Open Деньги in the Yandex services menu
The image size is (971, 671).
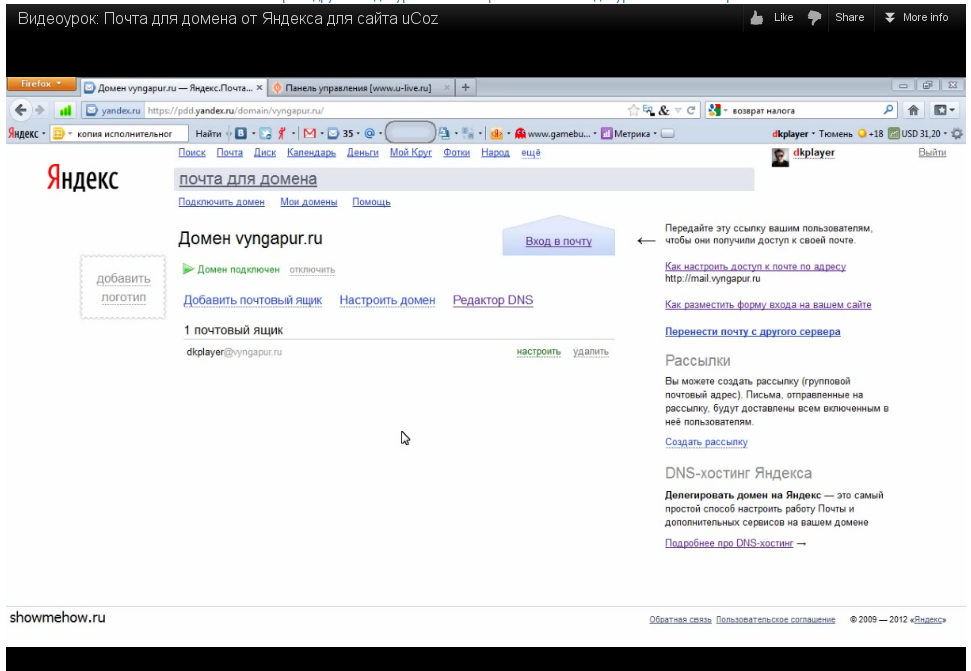click(362, 152)
